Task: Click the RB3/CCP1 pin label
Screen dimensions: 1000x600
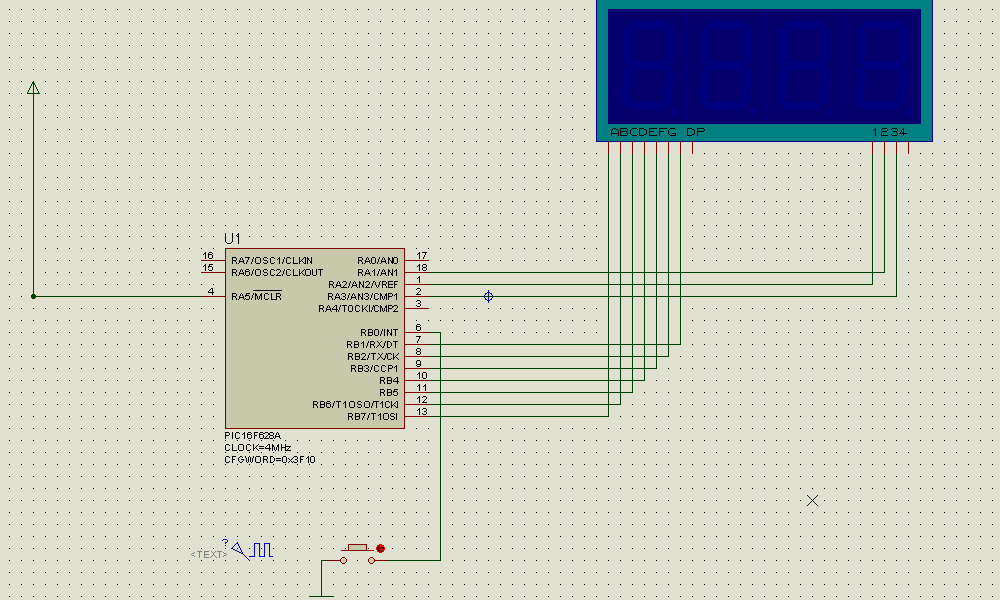Action: (x=374, y=369)
